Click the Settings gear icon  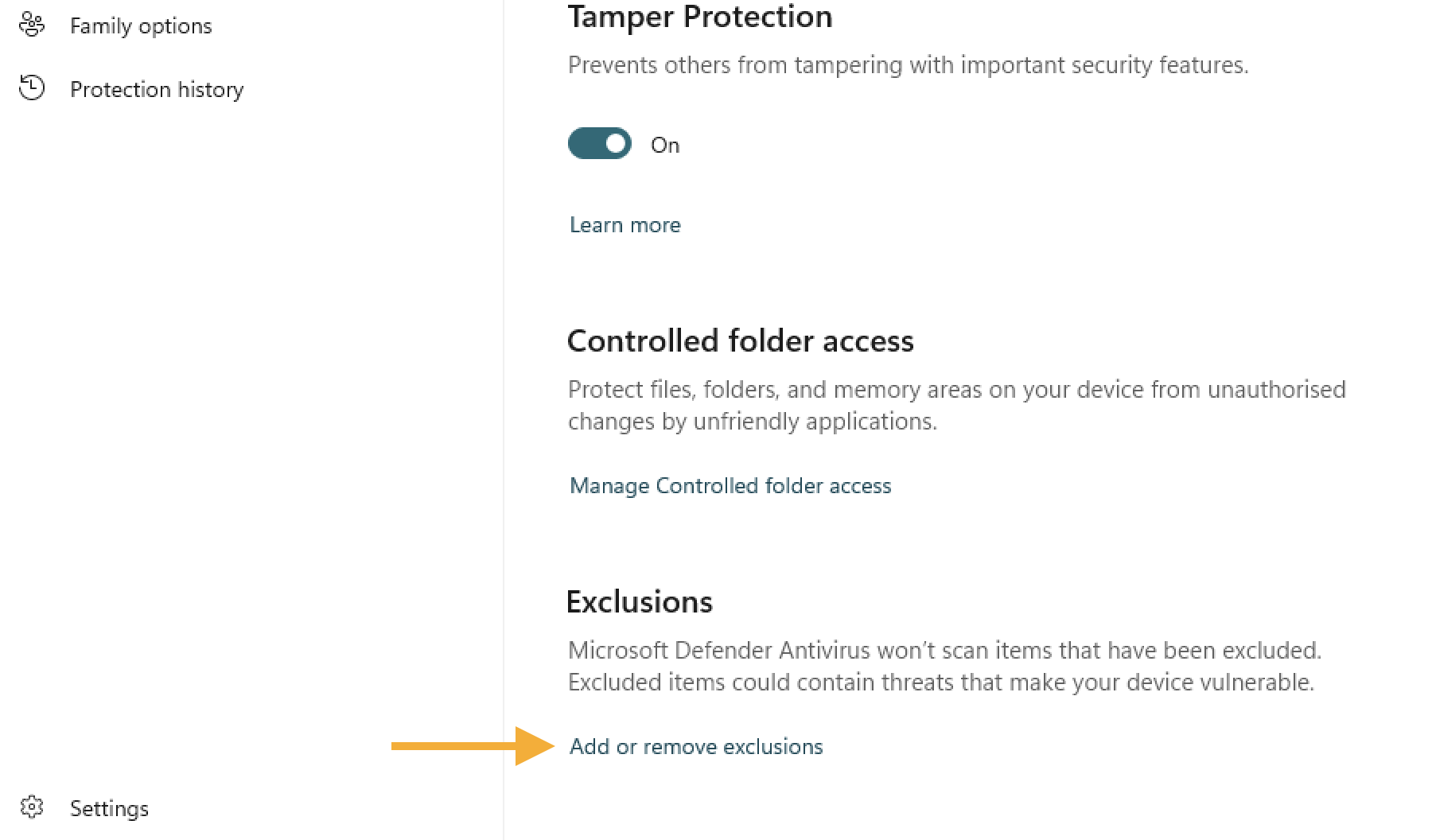click(32, 807)
